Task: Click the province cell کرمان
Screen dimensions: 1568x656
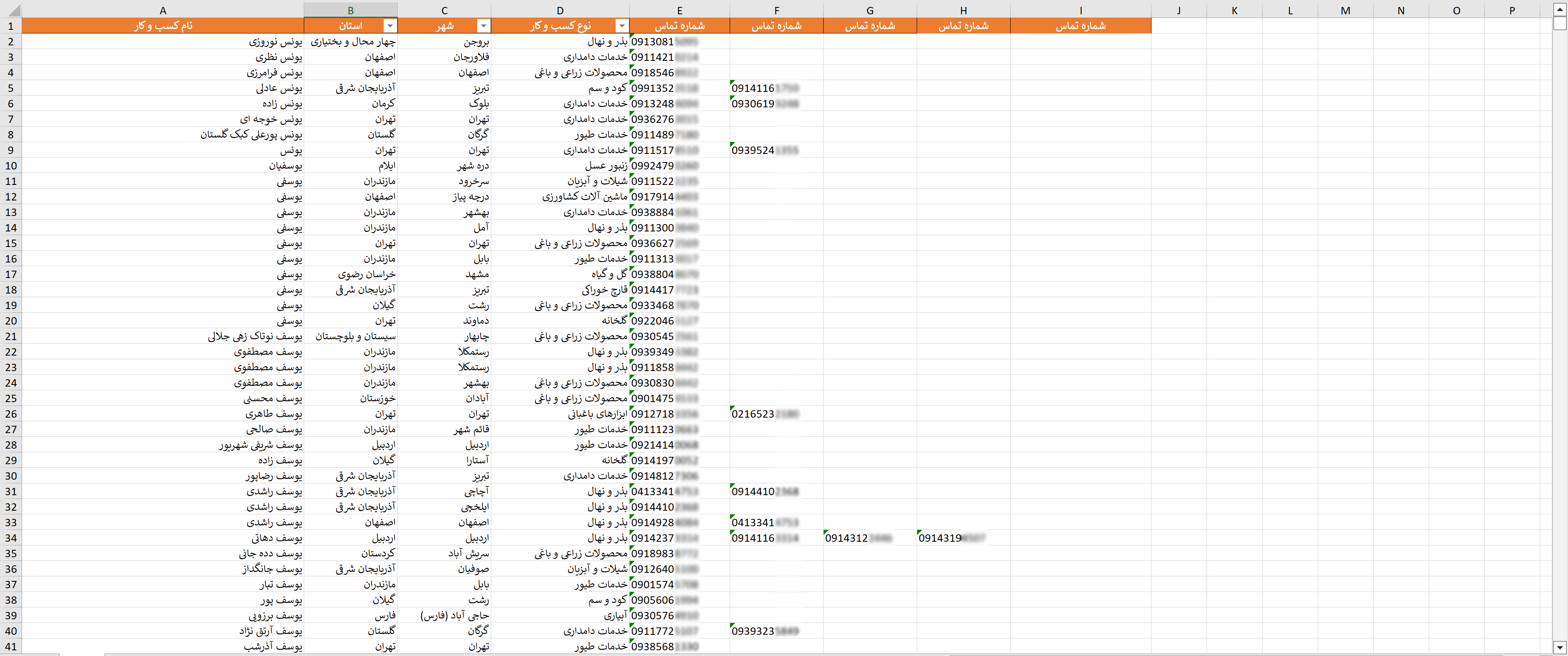Action: coord(351,103)
